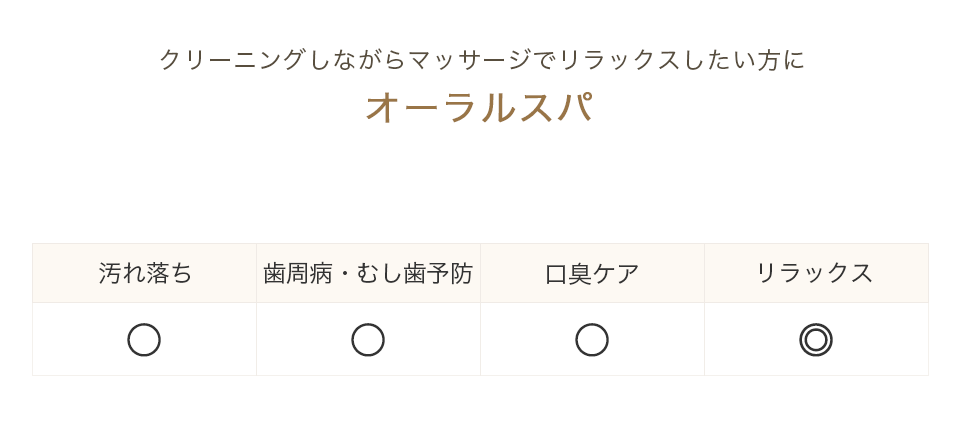
Task: Click the subtitle line above オーラルスパ
Action: point(482,61)
